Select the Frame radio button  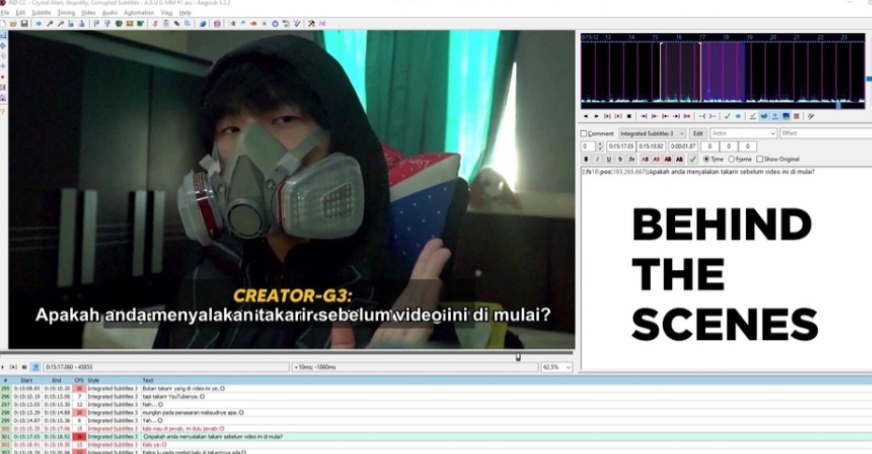coord(731,159)
